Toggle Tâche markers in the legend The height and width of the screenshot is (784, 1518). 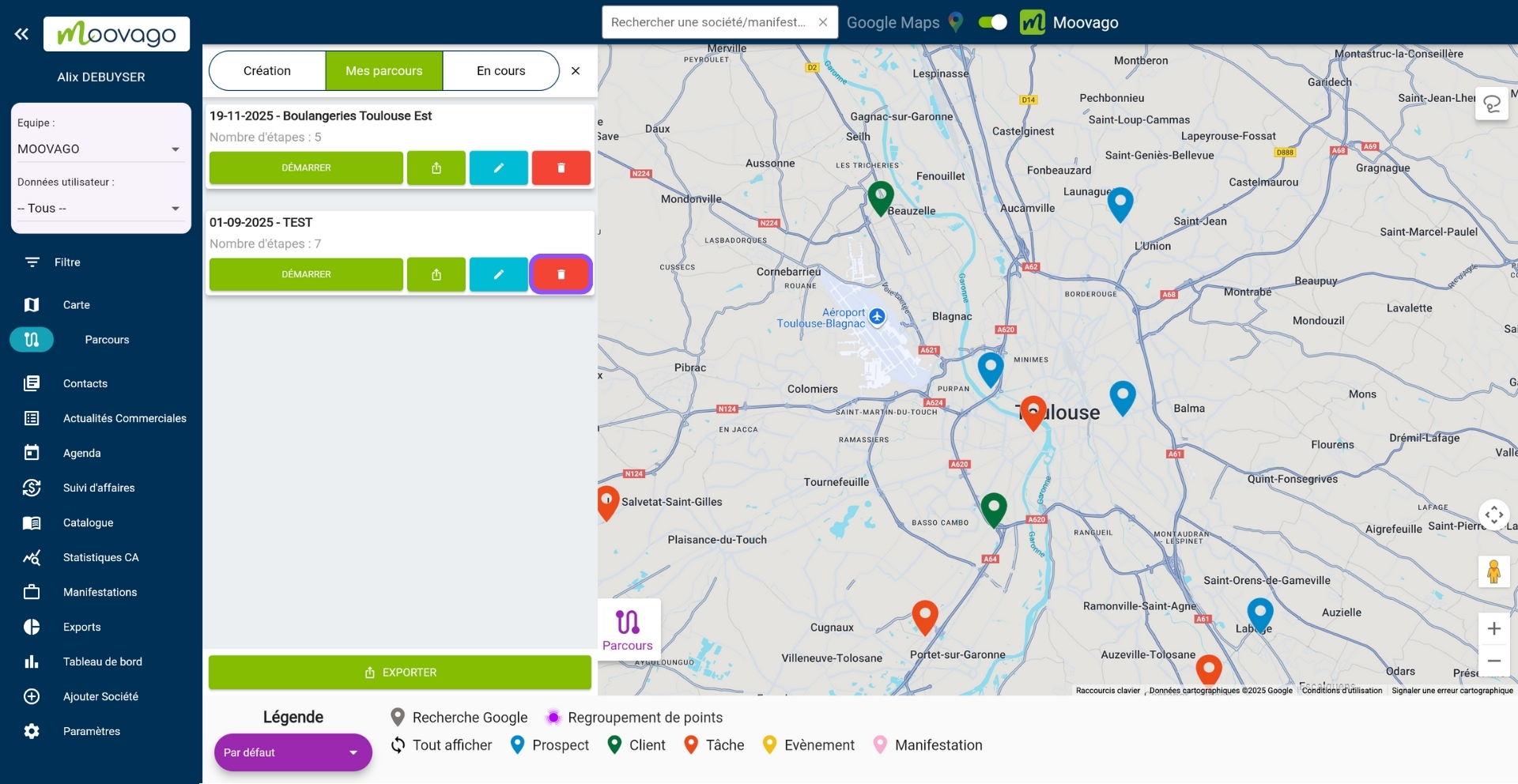tap(715, 745)
